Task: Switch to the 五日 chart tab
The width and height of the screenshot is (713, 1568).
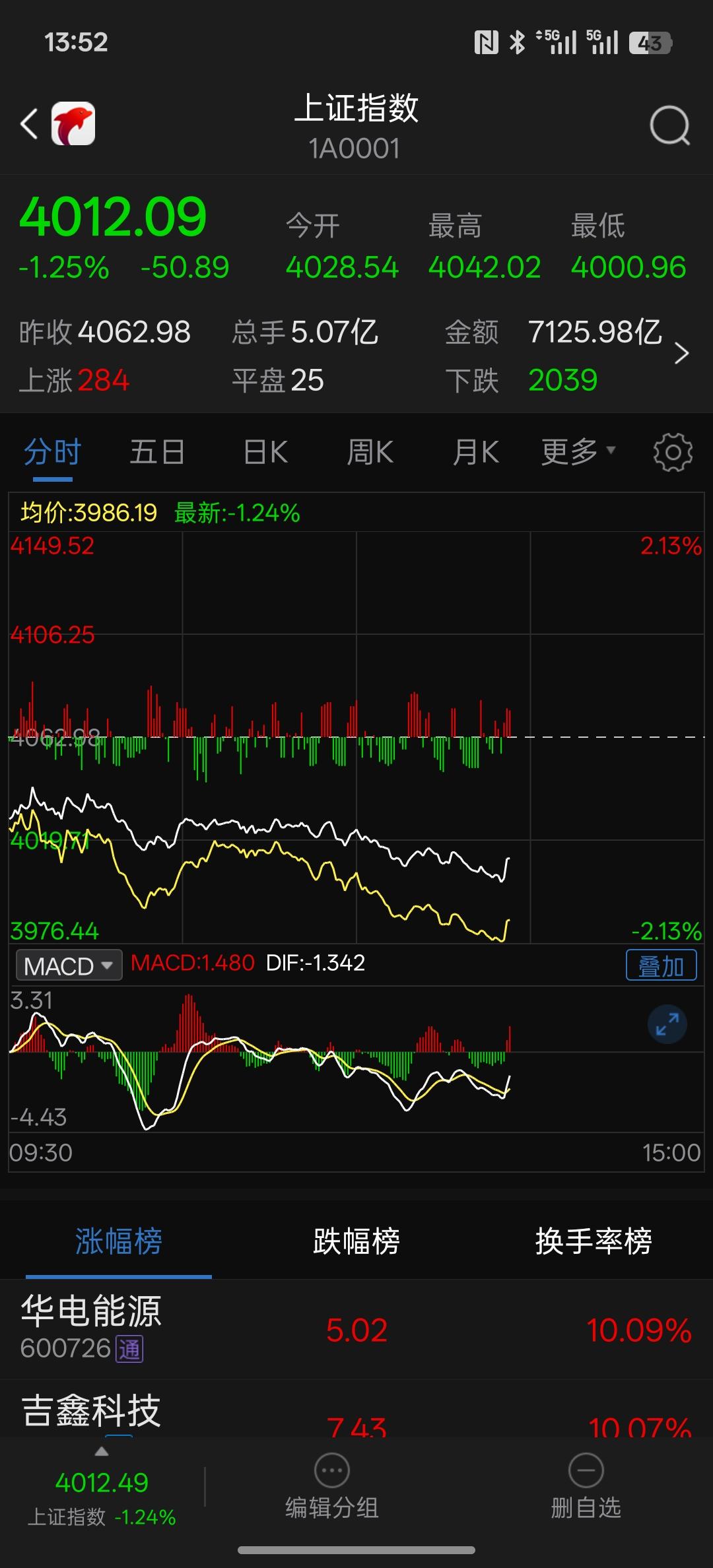Action: [157, 452]
